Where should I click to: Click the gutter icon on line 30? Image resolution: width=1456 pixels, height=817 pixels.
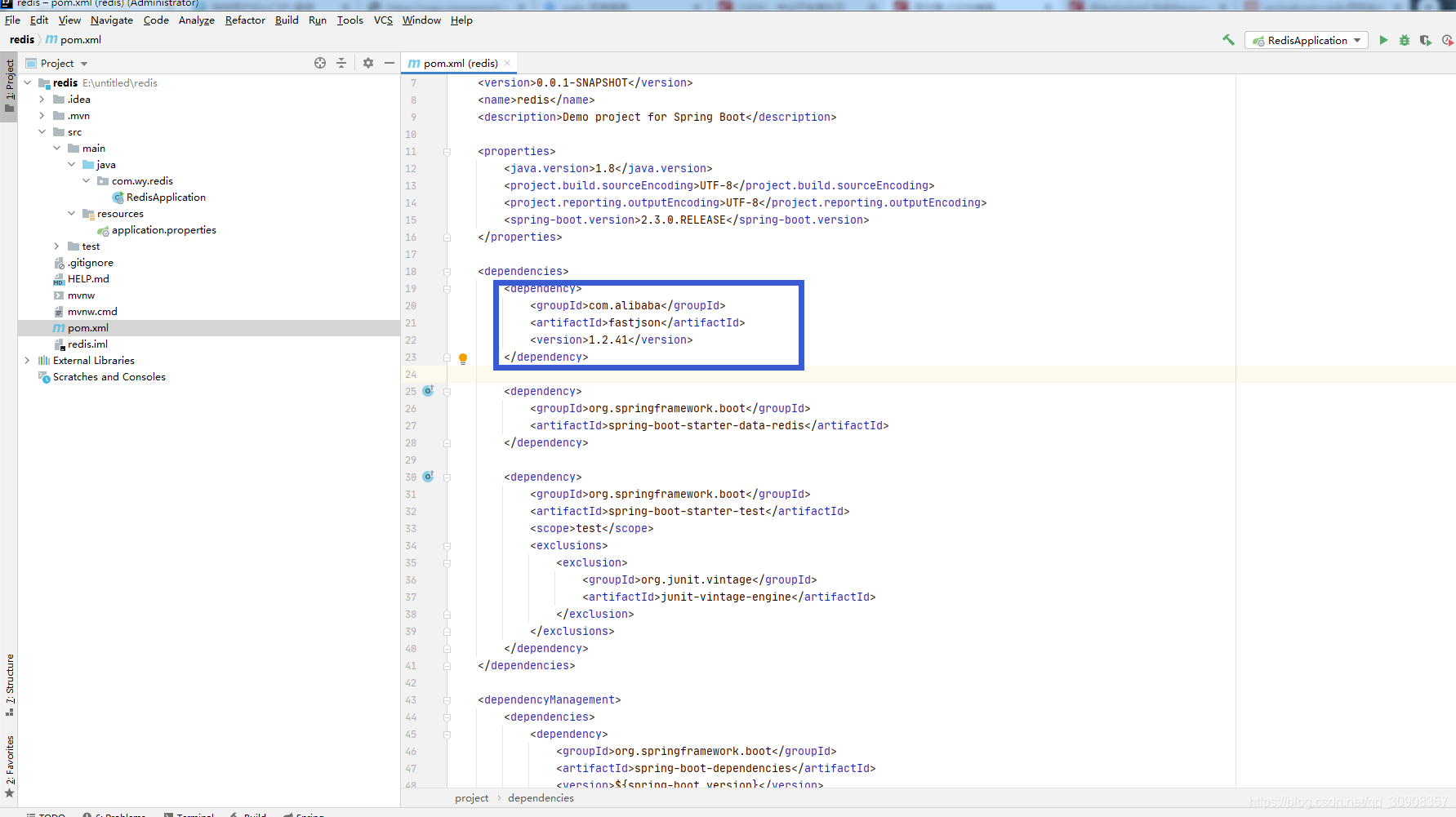click(x=428, y=477)
